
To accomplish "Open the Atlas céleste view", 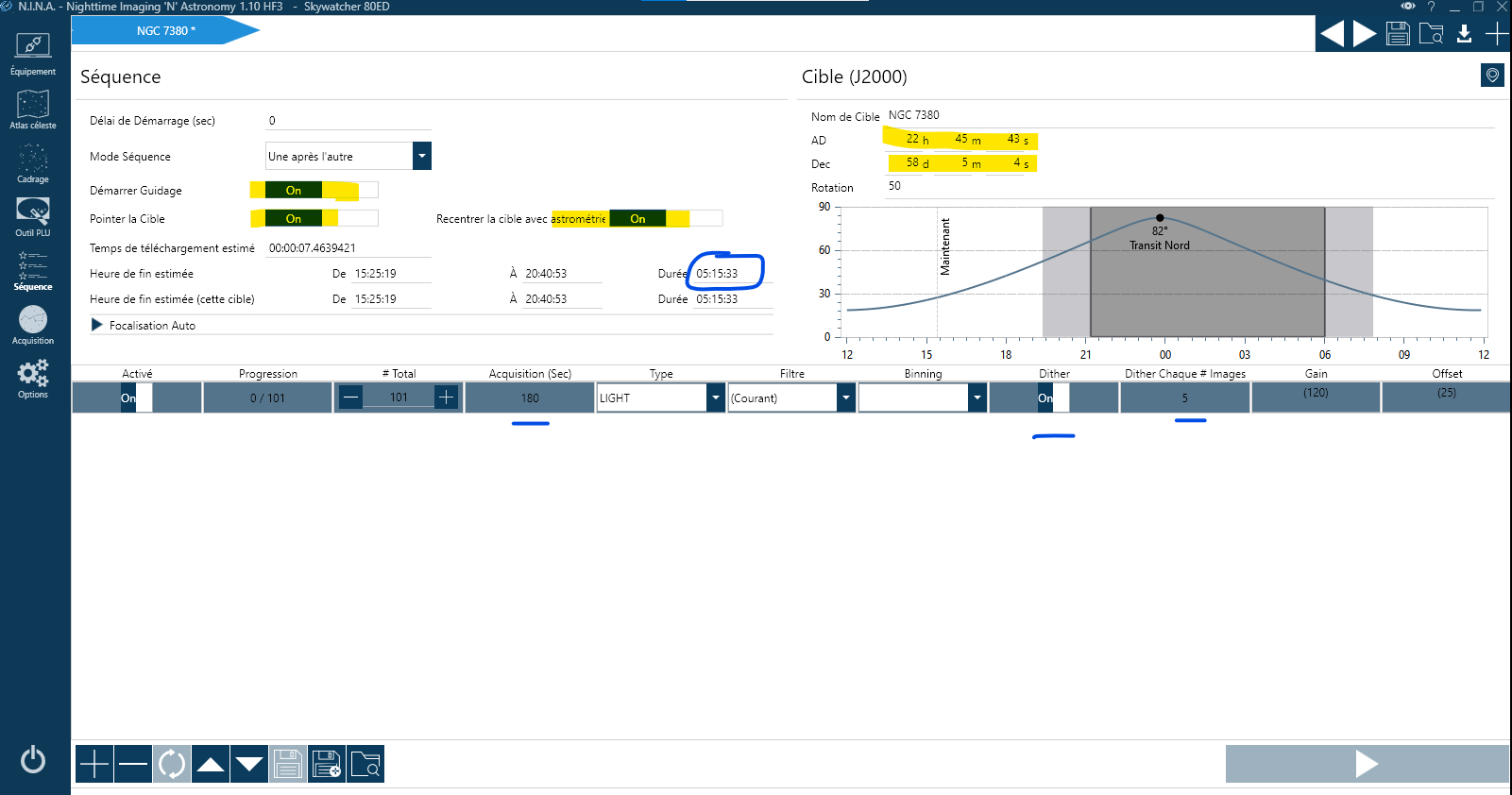I will click(x=33, y=109).
